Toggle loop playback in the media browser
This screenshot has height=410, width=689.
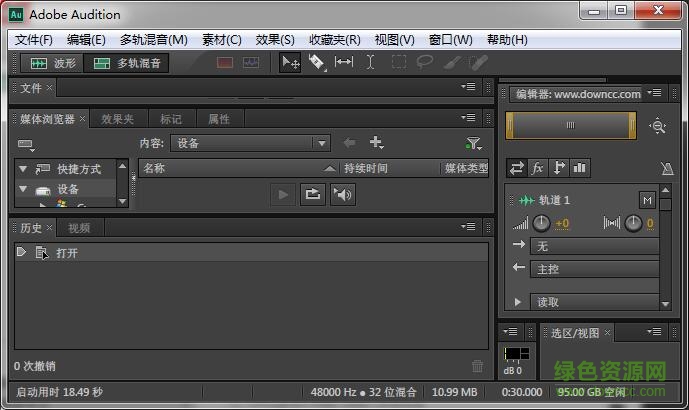tap(313, 195)
